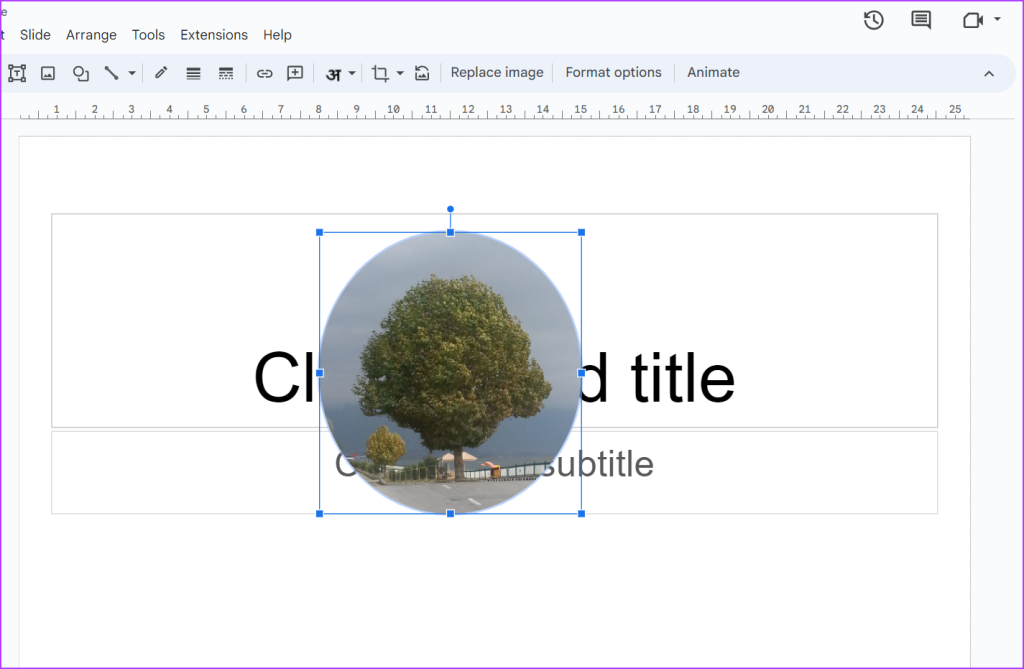Open the Extensions menu
Screen dimensions: 1024x669
(x=214, y=35)
